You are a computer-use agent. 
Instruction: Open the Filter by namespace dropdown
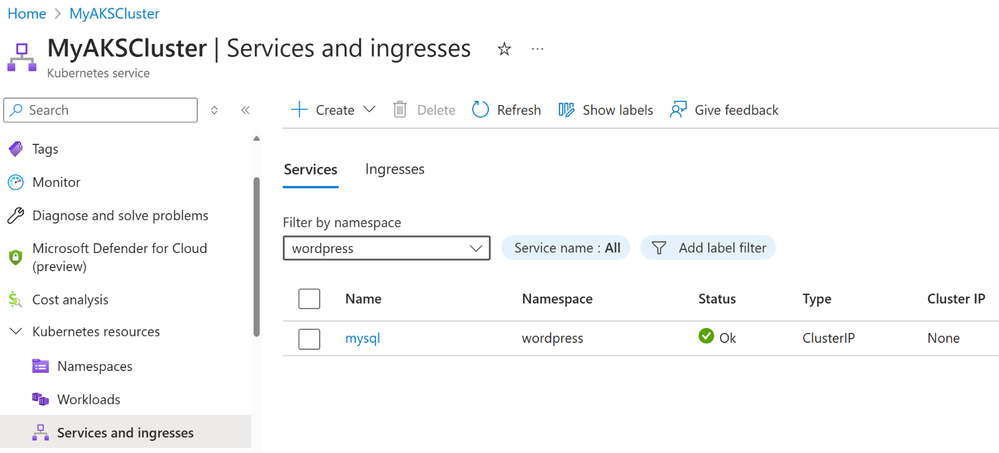tap(387, 248)
